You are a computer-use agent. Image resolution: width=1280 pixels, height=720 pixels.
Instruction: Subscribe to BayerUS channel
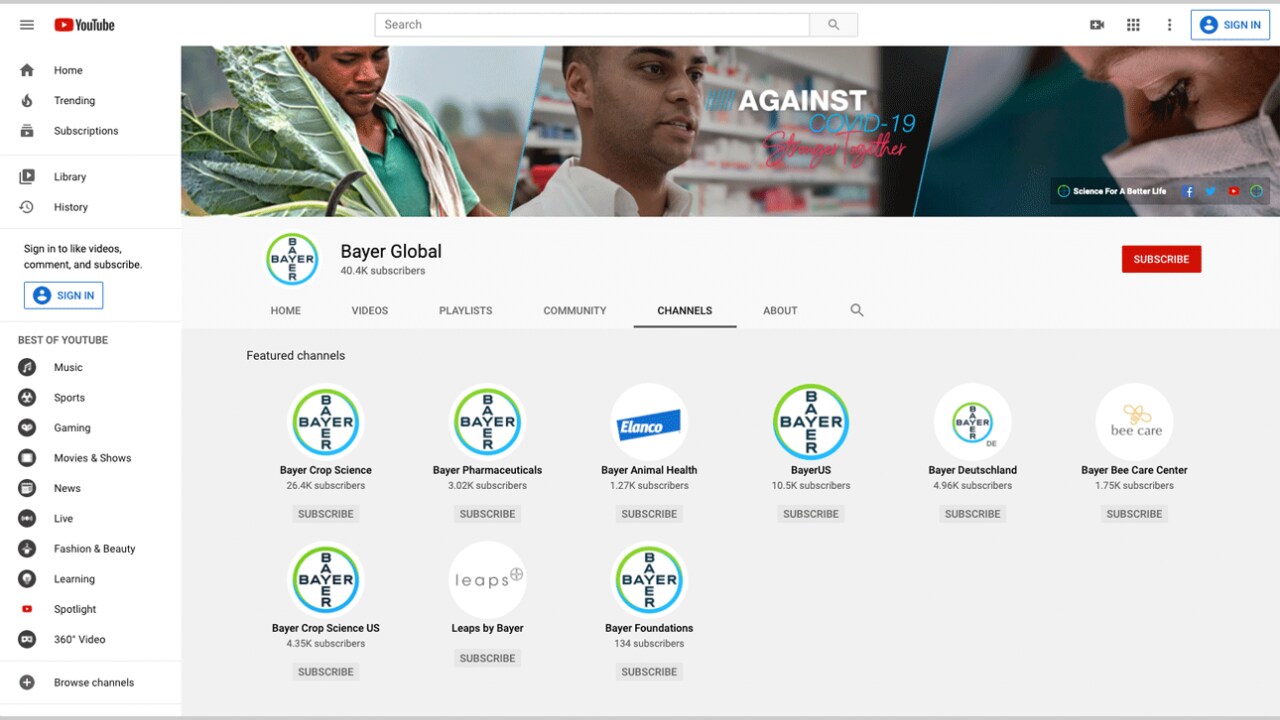pos(811,514)
